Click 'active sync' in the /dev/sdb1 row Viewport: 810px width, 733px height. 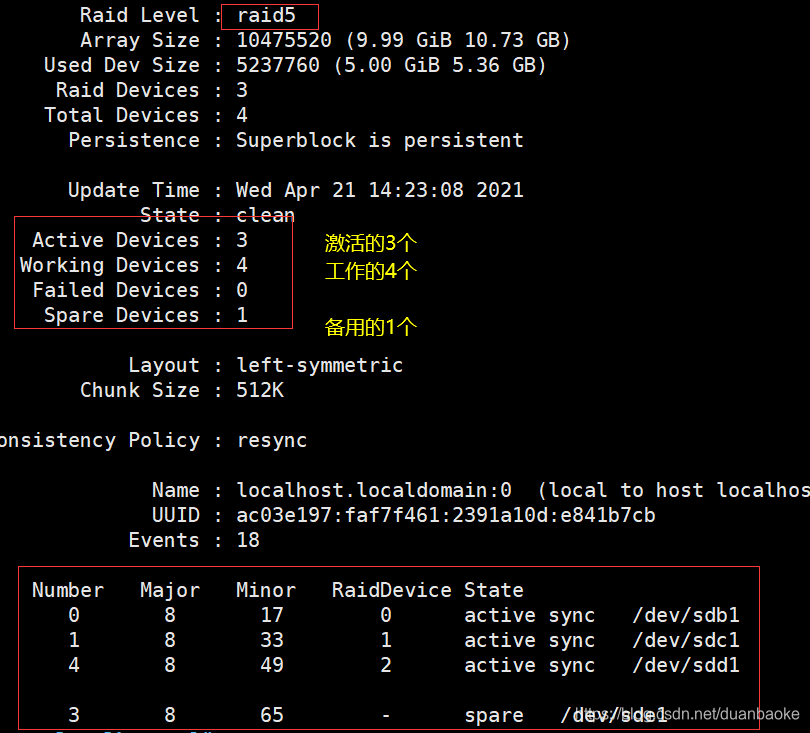pyautogui.click(x=529, y=615)
